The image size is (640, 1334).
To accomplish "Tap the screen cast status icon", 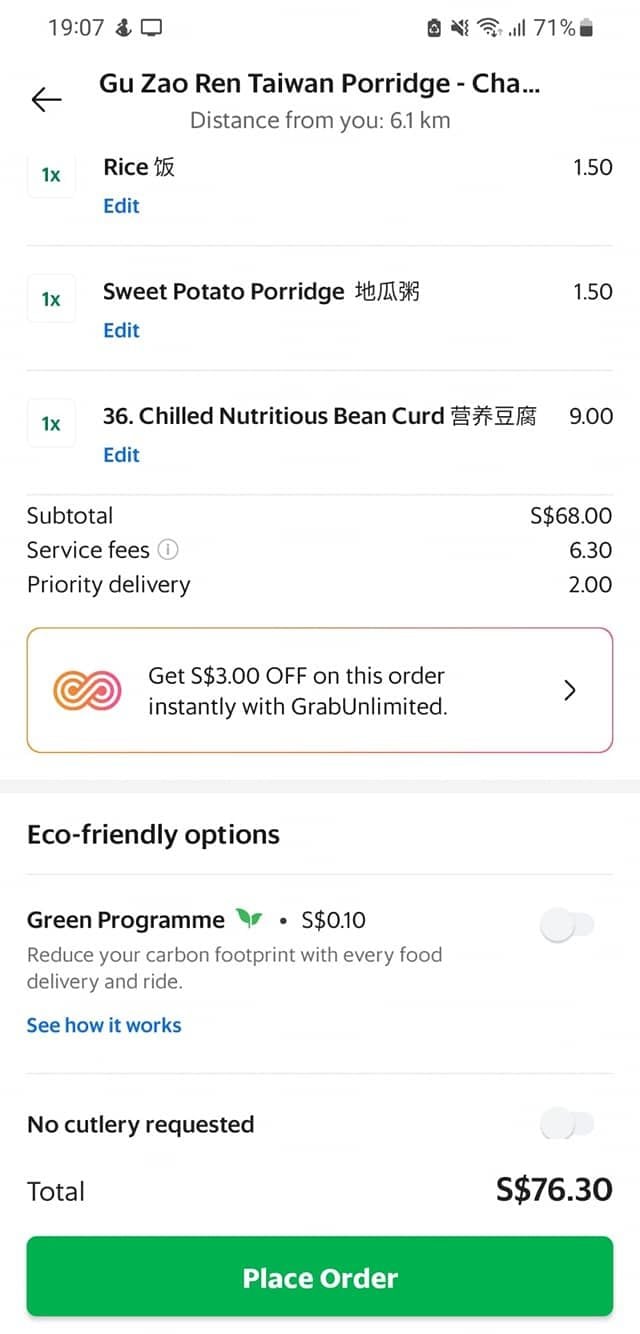I will click(151, 28).
